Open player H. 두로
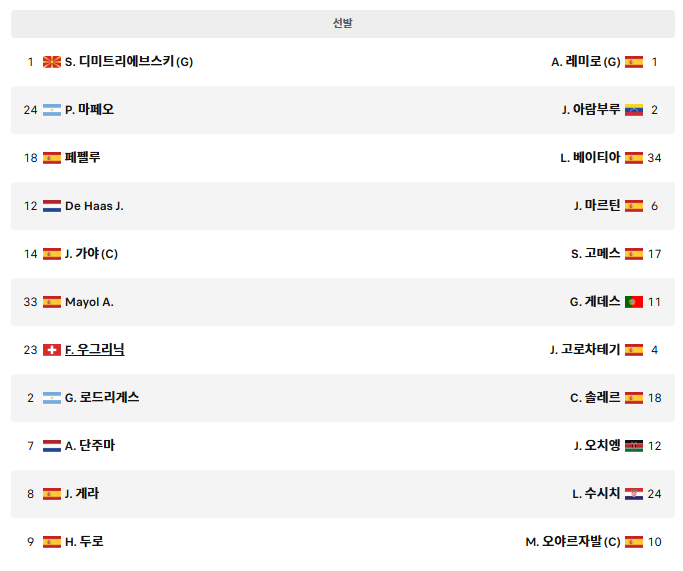This screenshot has height=571, width=683. click(84, 541)
